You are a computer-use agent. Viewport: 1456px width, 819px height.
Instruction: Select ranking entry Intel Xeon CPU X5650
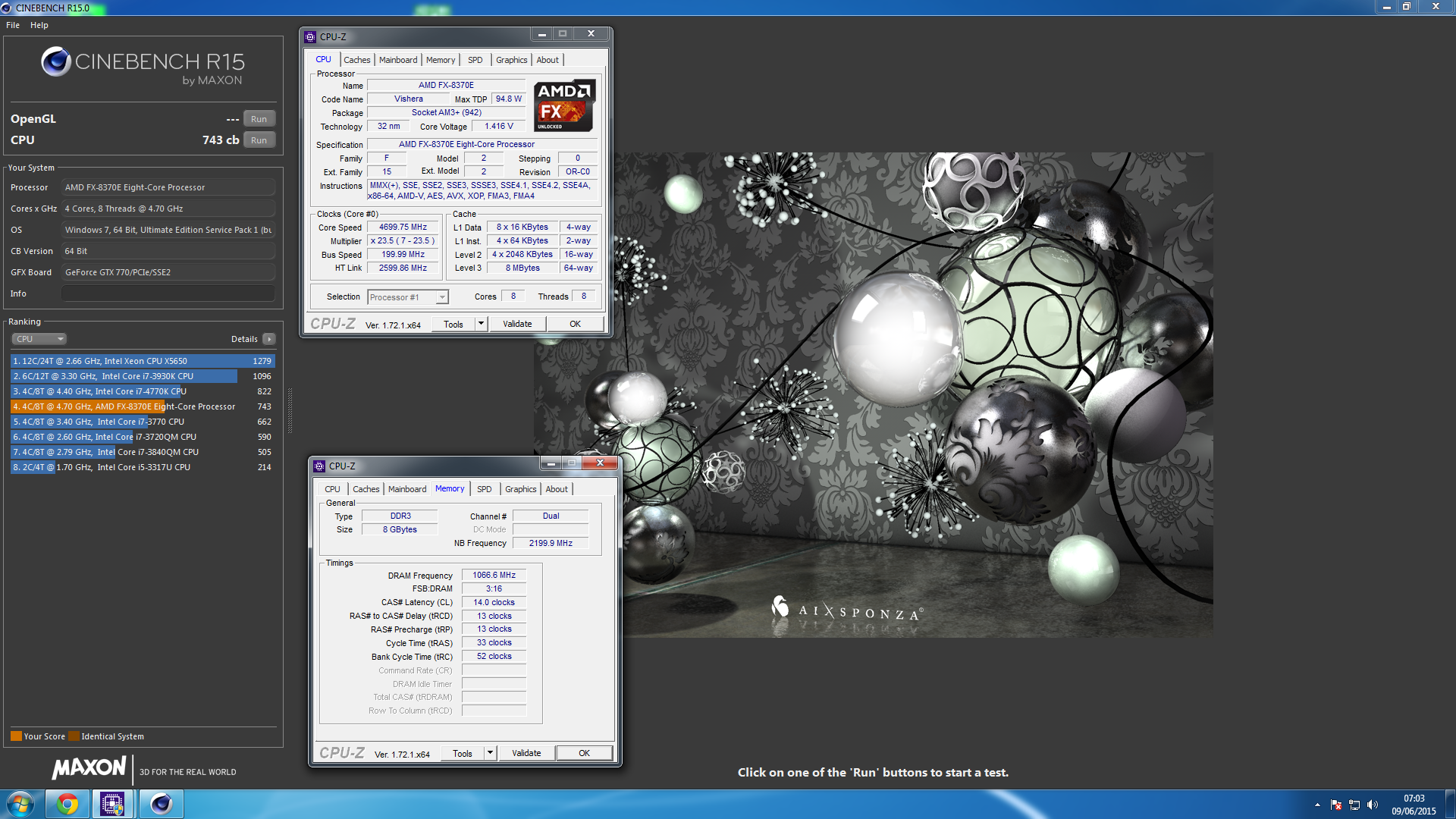[x=143, y=361]
